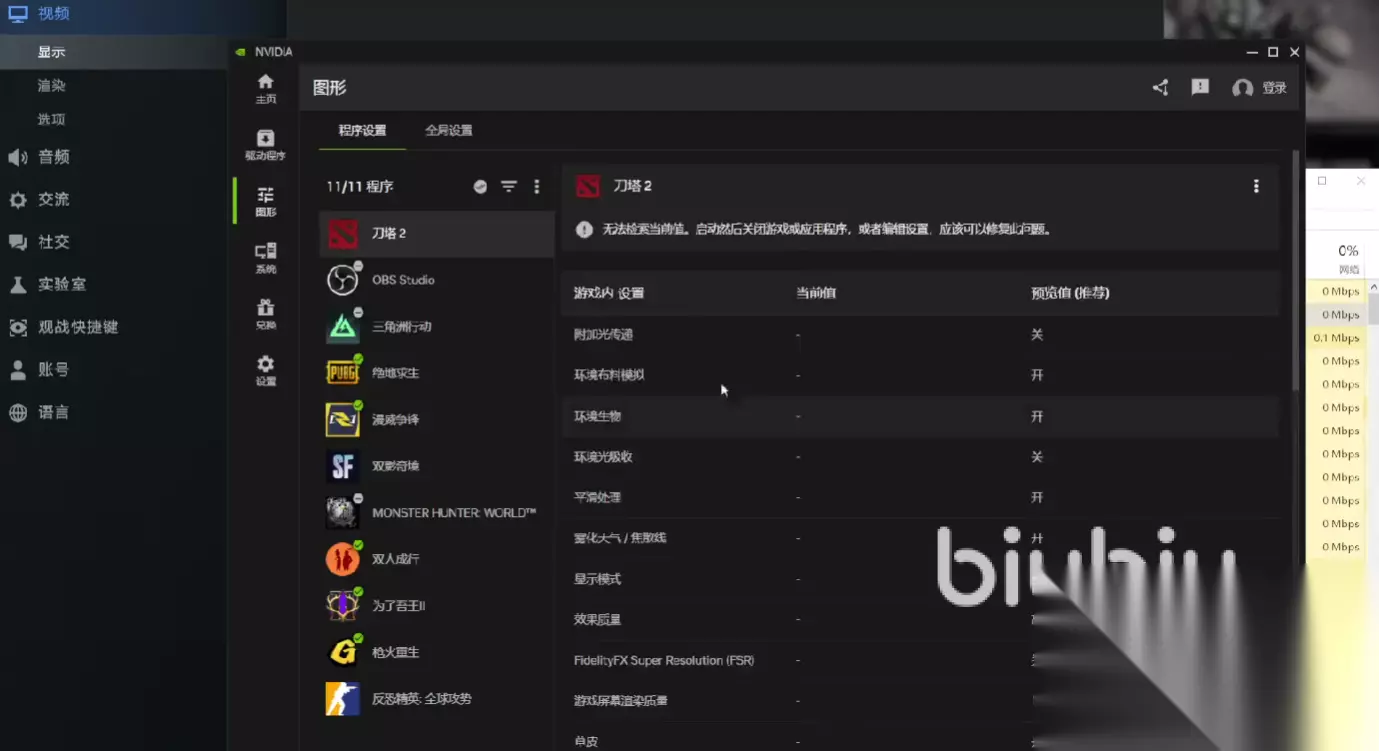Click the 附加光传递 setting row
Screen dimensions: 1379x751
[920, 335]
